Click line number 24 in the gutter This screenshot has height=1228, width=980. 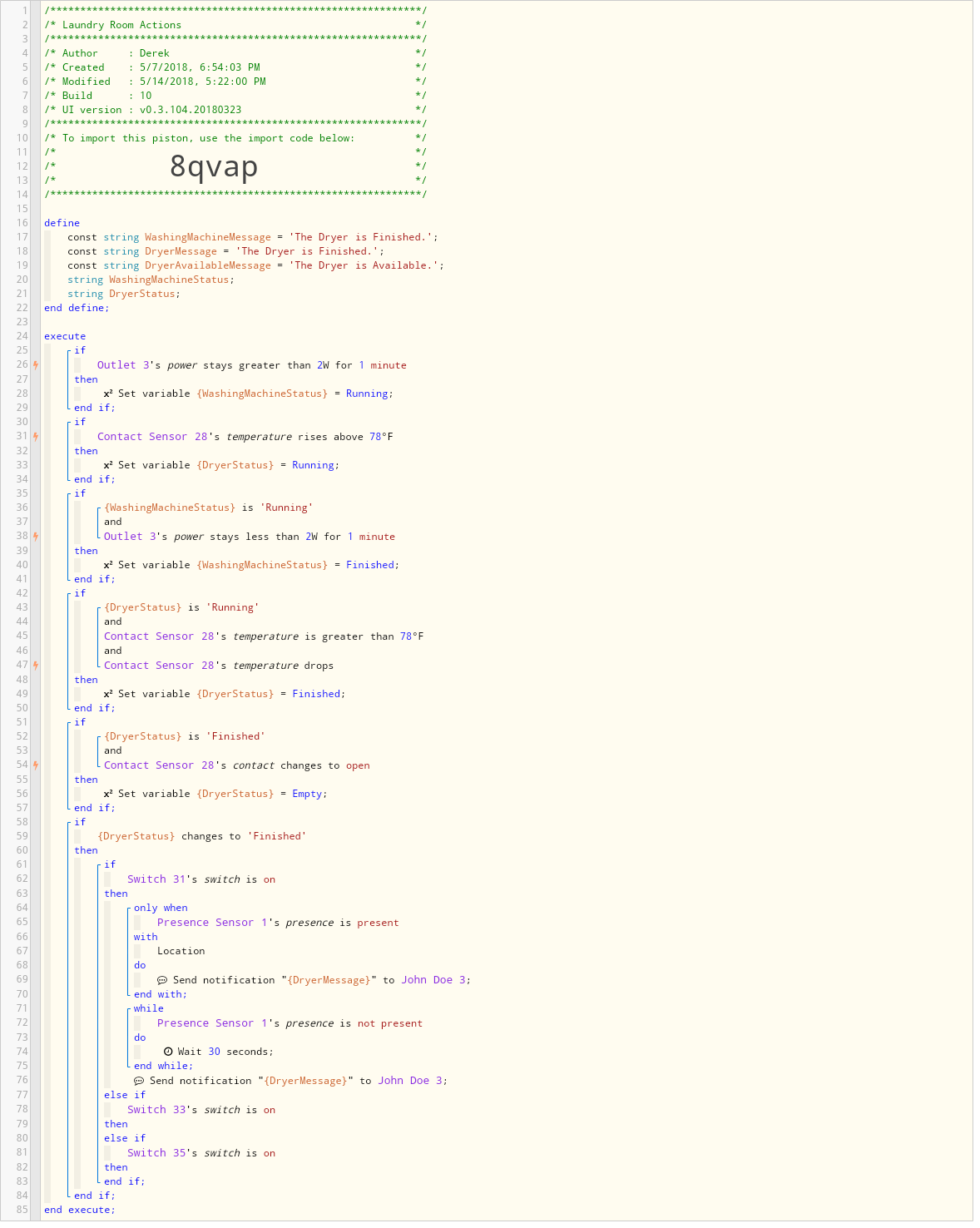(x=22, y=336)
